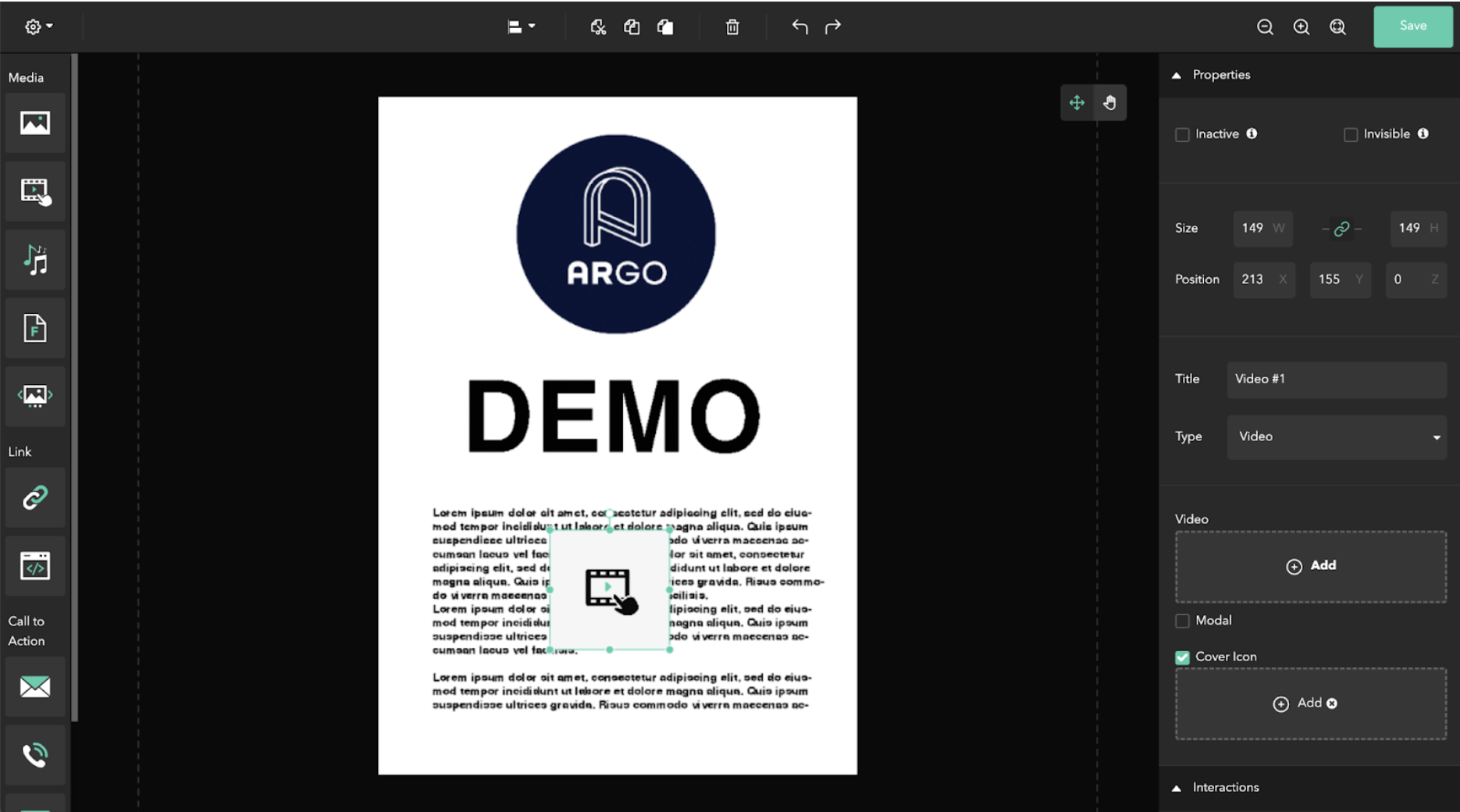1460x812 pixels.
Task: Click the Title field containing Video #1
Action: click(1337, 379)
